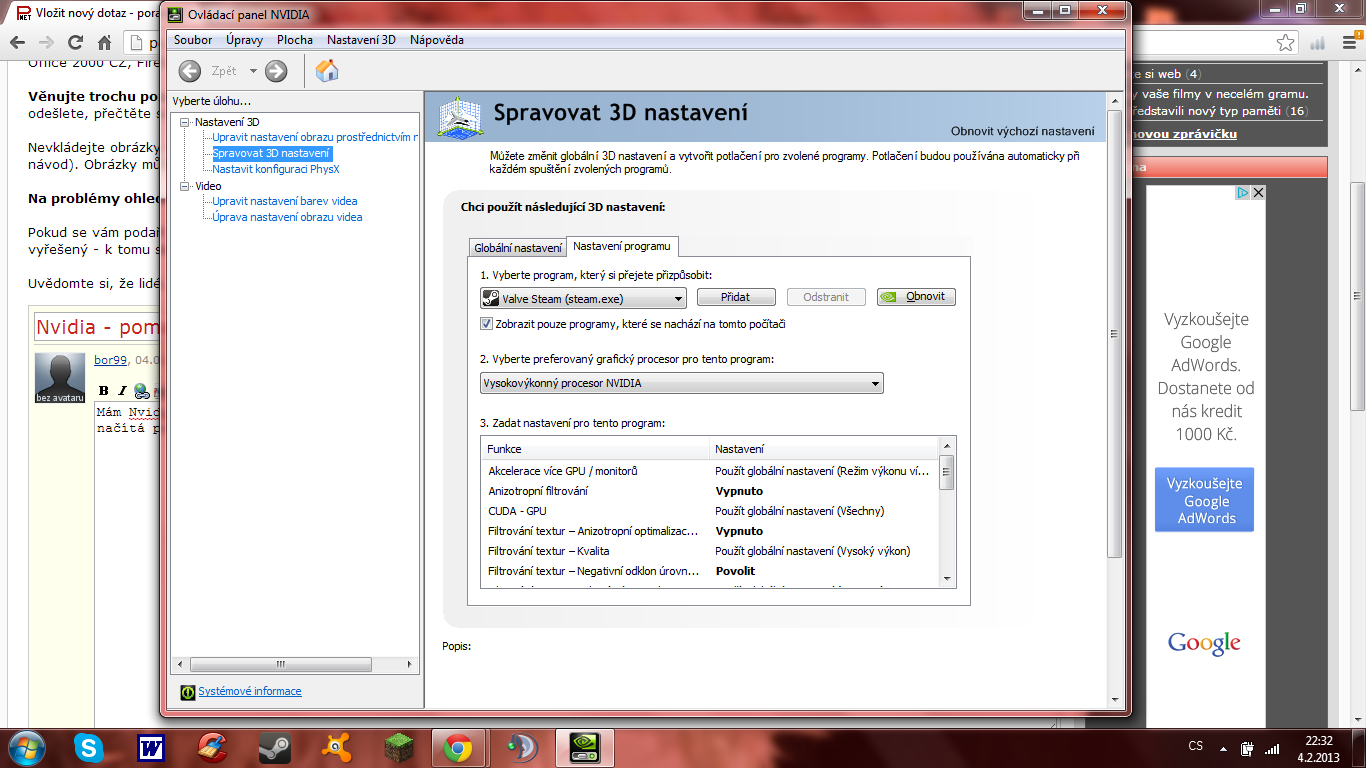Show hidden system tray icons
The image size is (1366, 768).
(1221, 747)
